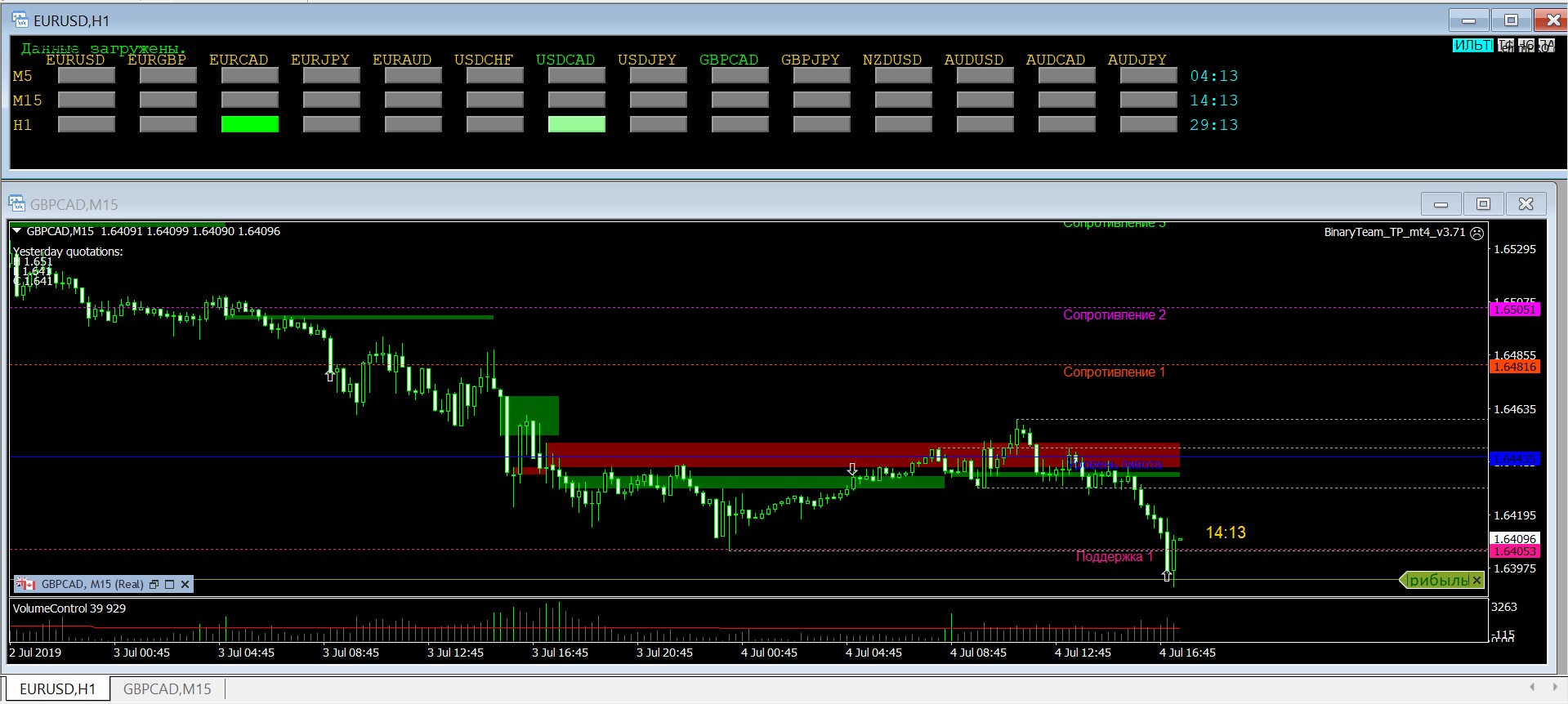Maximize the GBPCAD, M15 (Real) mini window
Image resolution: width=1568 pixels, height=704 pixels.
click(170, 584)
